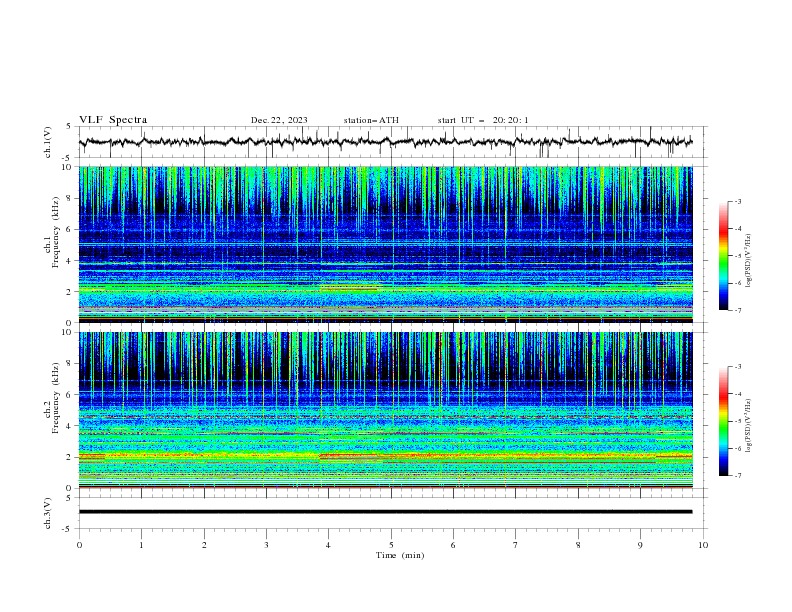Click the ch.1 spectrogram panel
This screenshot has height=612, width=792.
click(x=385, y=244)
